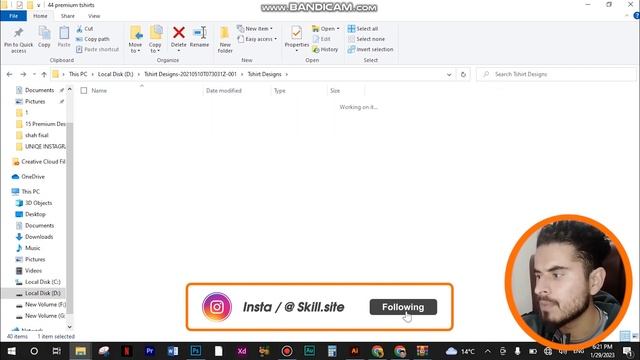The width and height of the screenshot is (640, 360).
Task: Expand the Easy access dropdown
Action: coord(257,39)
